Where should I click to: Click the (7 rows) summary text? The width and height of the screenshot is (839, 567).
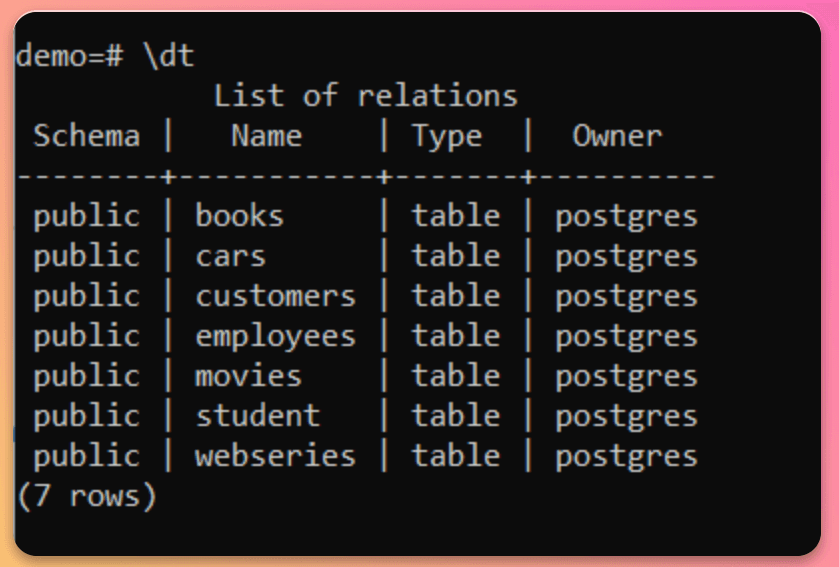point(87,496)
